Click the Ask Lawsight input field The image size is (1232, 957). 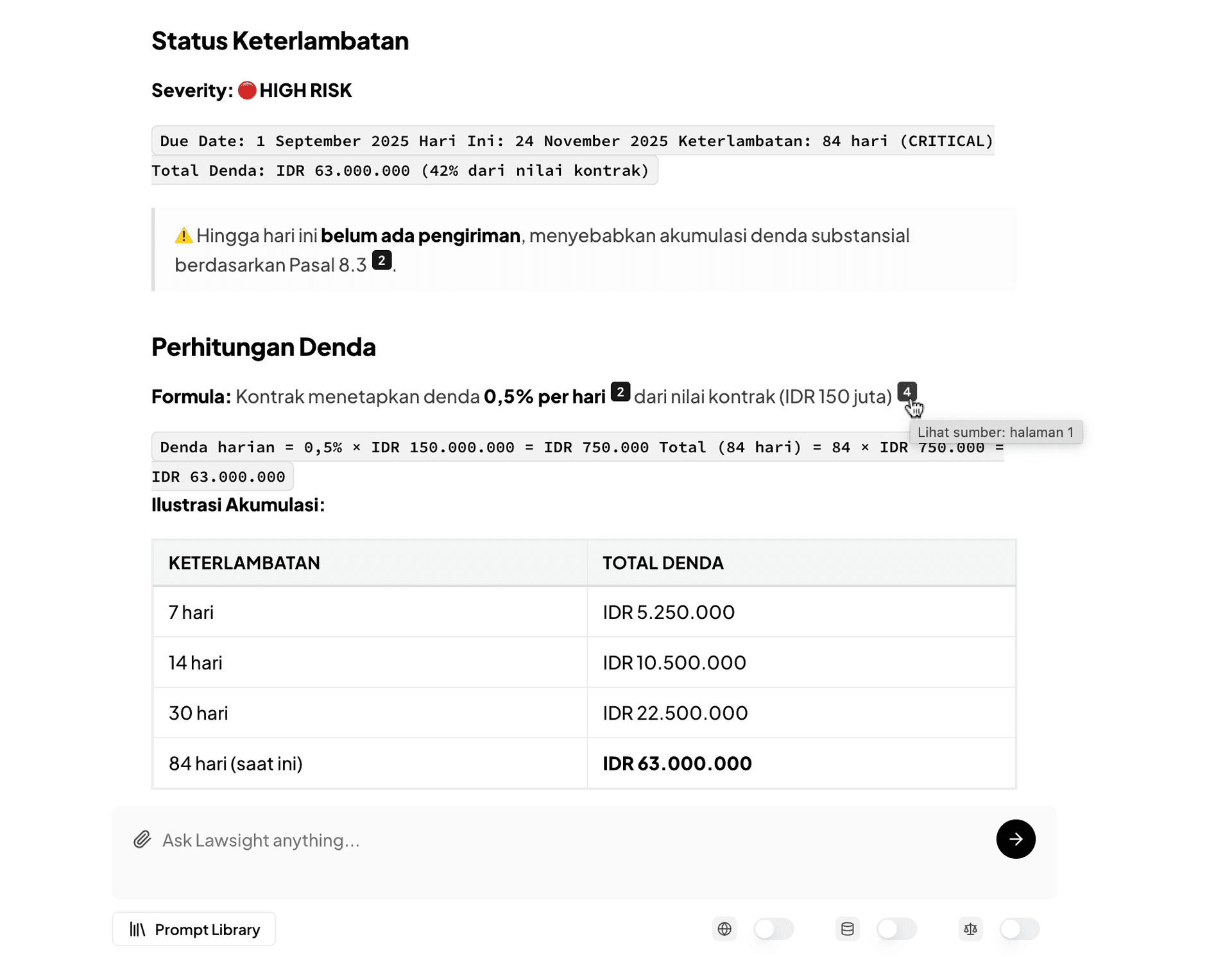(449, 840)
